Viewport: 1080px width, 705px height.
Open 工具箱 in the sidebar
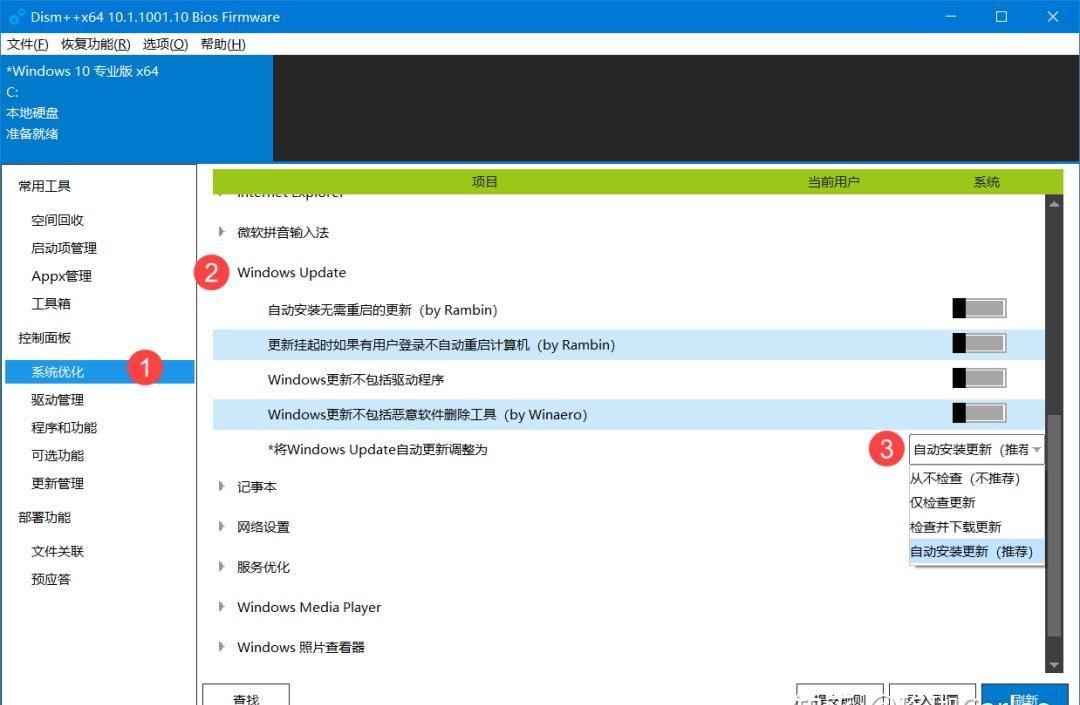point(51,304)
